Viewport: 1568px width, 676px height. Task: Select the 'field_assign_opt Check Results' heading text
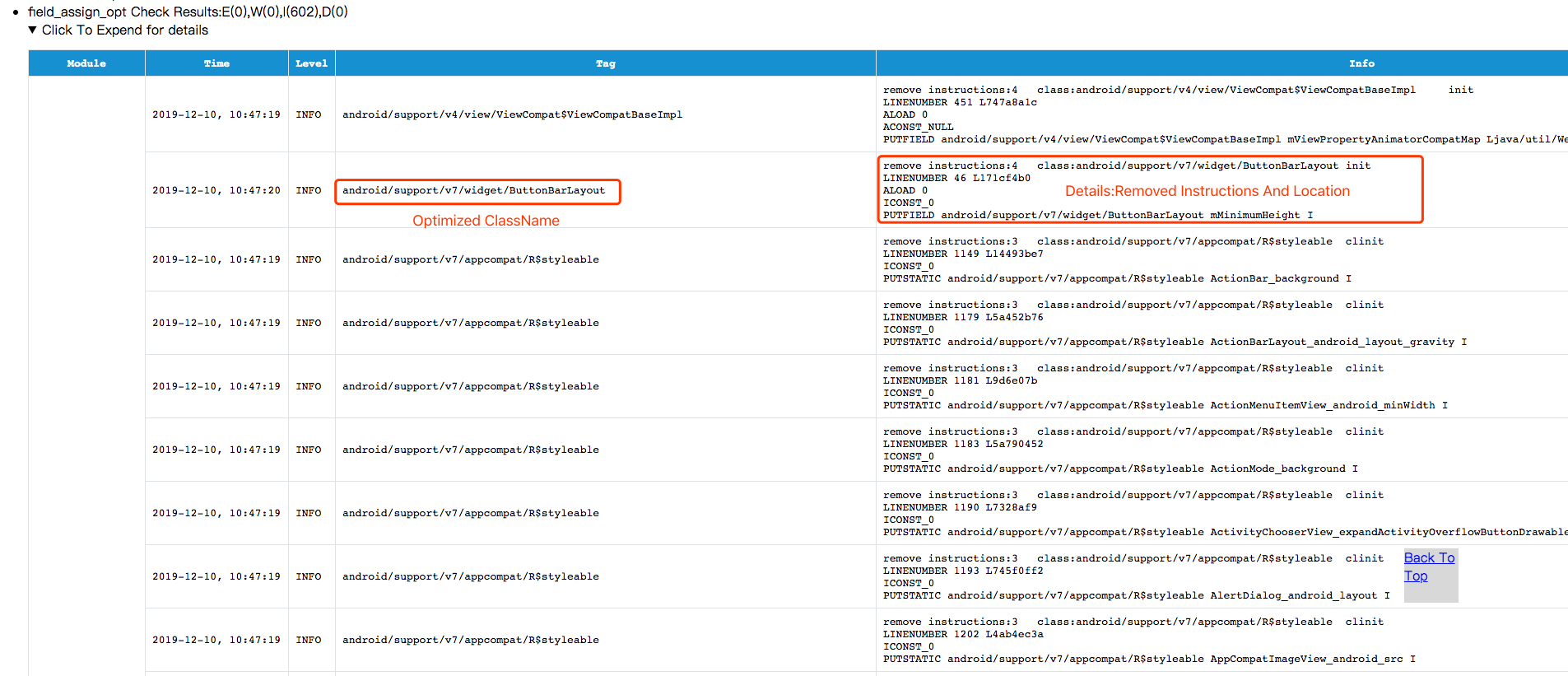coord(188,12)
